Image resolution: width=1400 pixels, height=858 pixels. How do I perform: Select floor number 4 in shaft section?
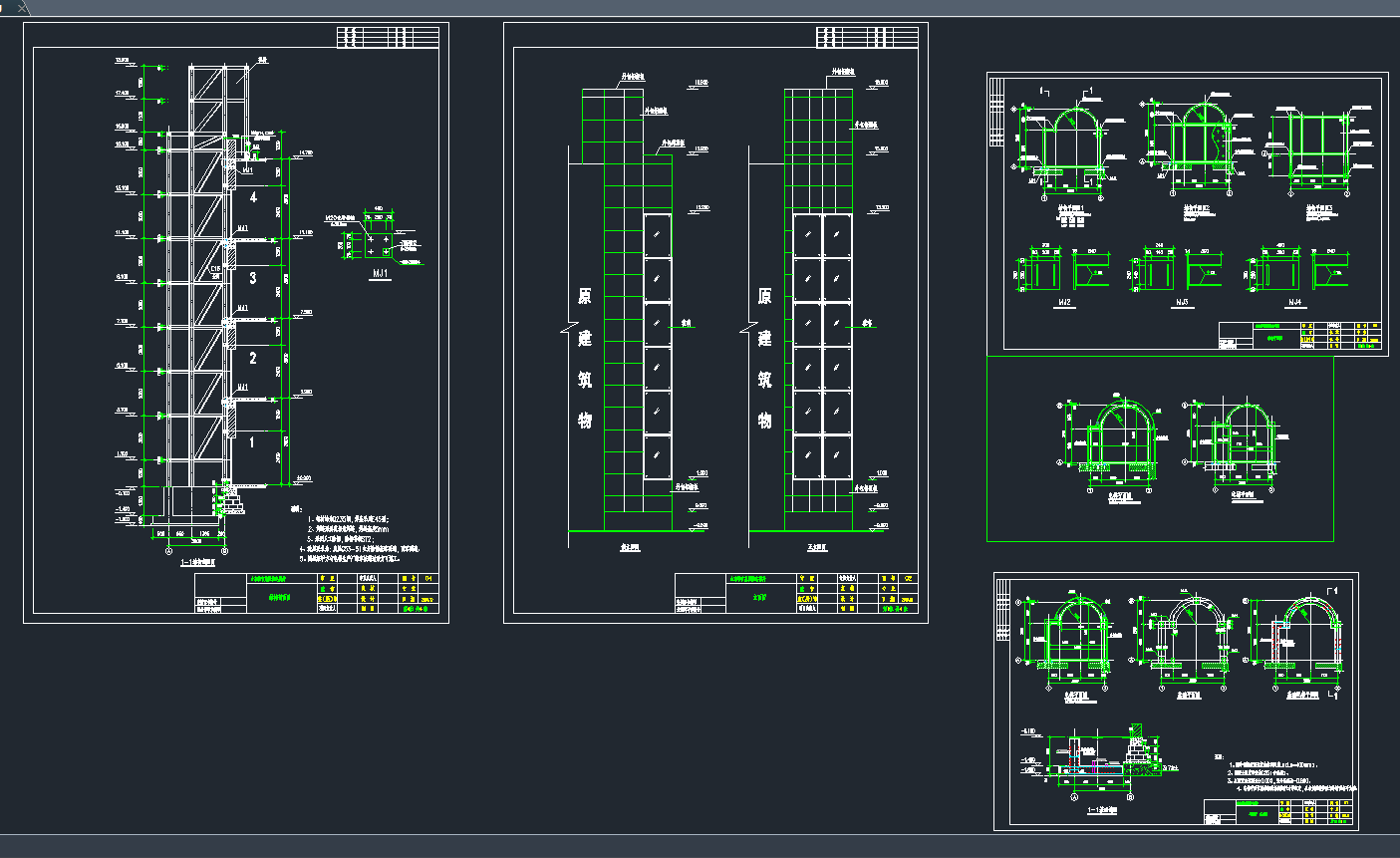pos(253,197)
